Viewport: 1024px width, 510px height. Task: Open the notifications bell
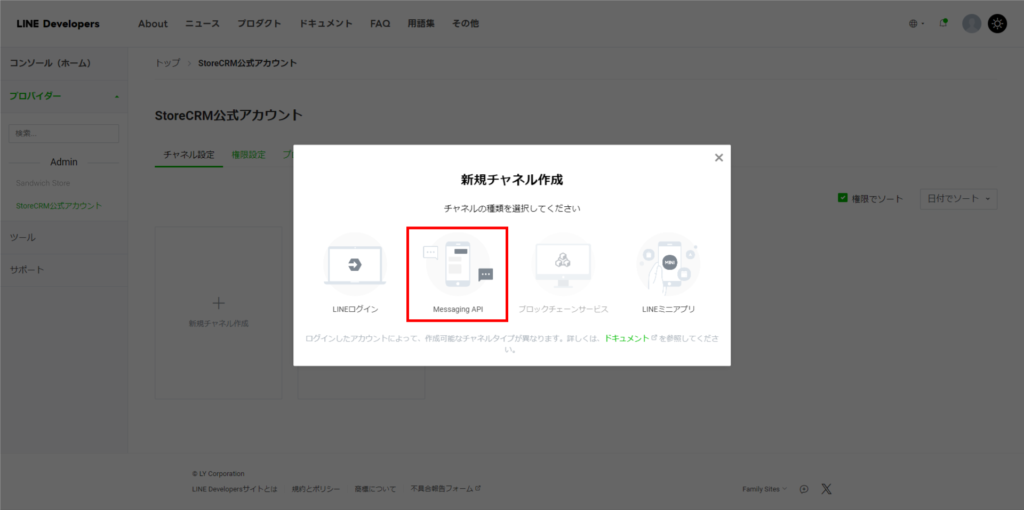click(943, 23)
